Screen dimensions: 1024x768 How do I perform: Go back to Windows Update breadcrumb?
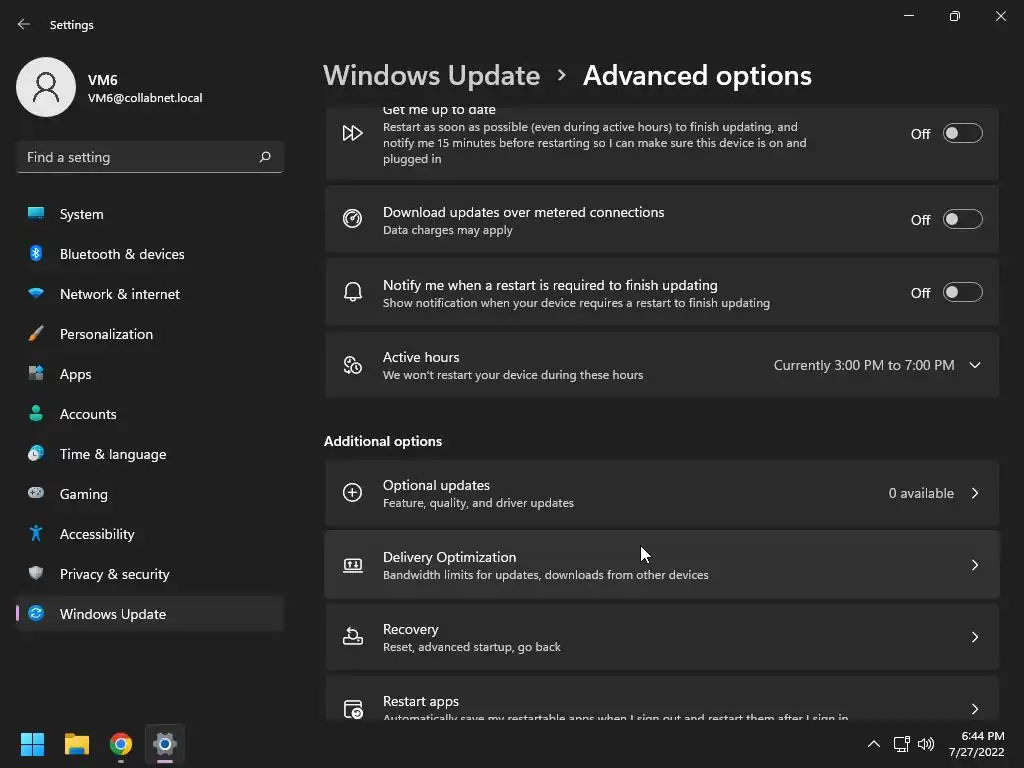tap(431, 76)
